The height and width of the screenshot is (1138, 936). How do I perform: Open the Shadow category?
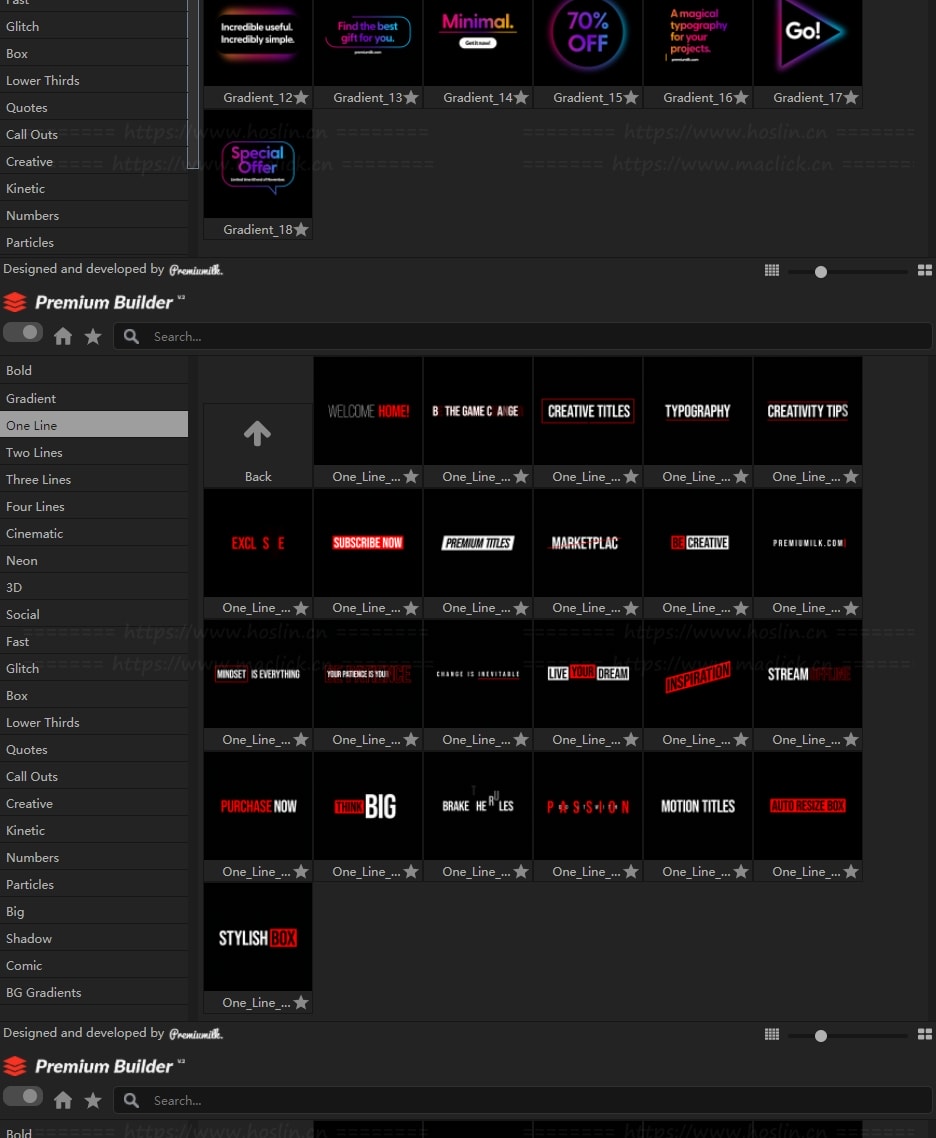tap(94, 938)
